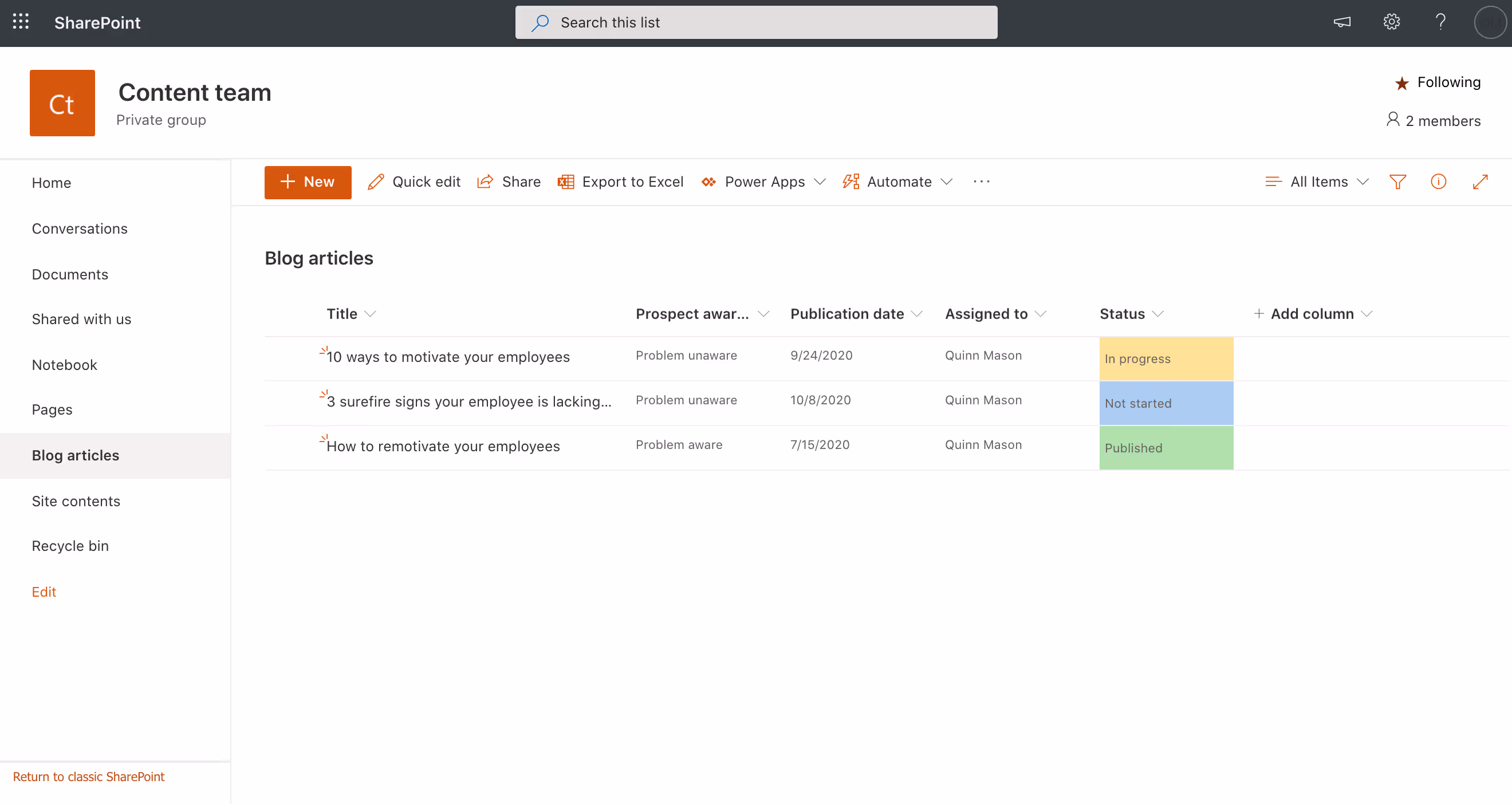Click the New item button
1512x804 pixels.
coord(308,182)
